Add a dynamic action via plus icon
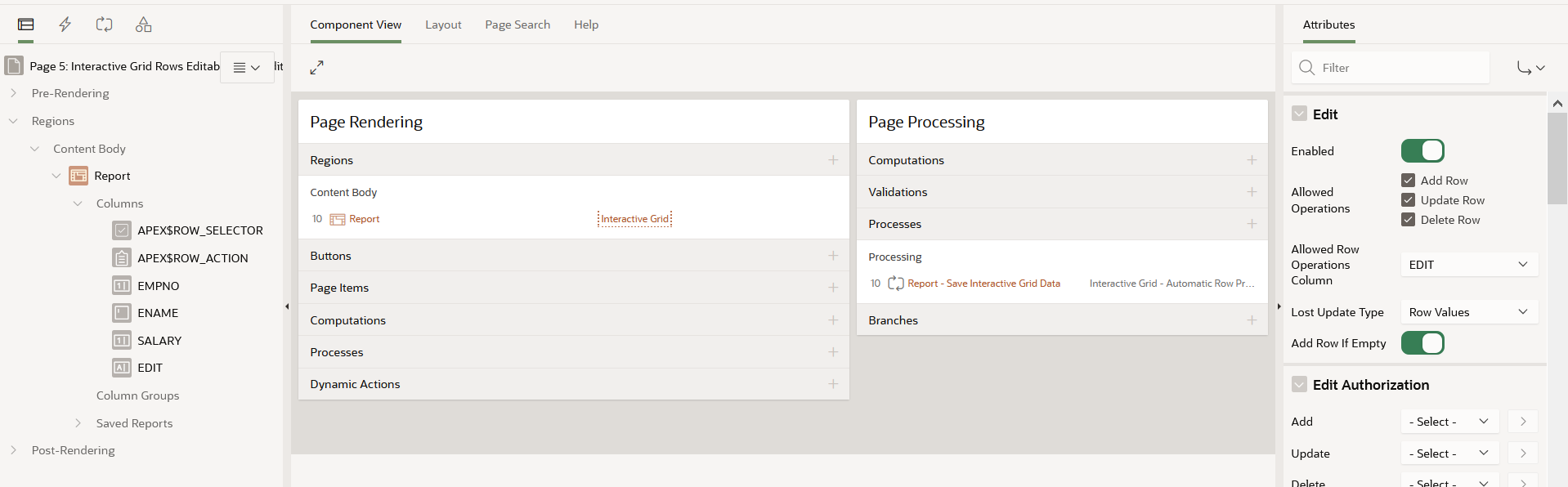This screenshot has height=487, width=1568. 833,384
